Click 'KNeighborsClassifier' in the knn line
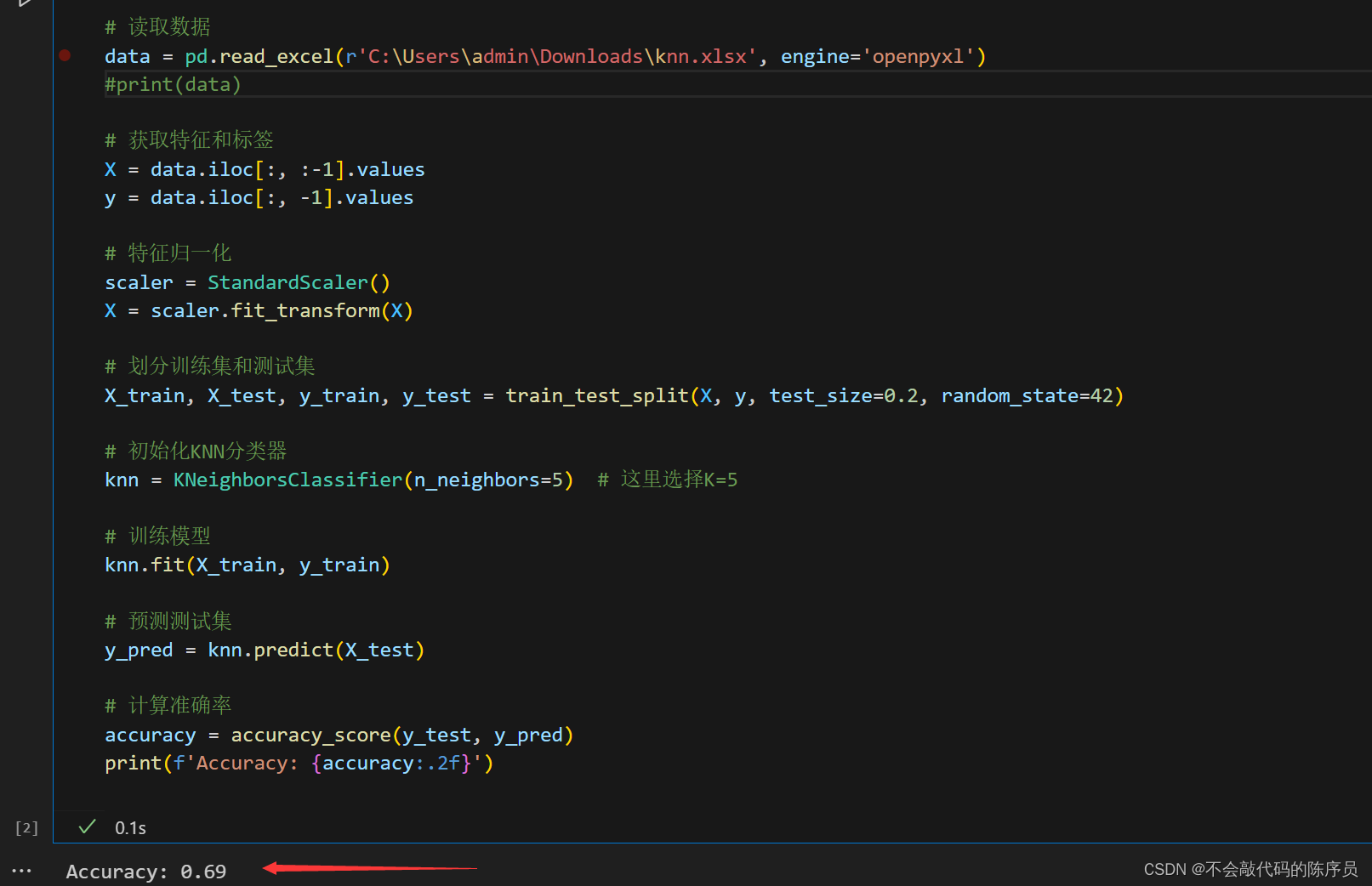This screenshot has height=886, width=1372. pyautogui.click(x=287, y=480)
